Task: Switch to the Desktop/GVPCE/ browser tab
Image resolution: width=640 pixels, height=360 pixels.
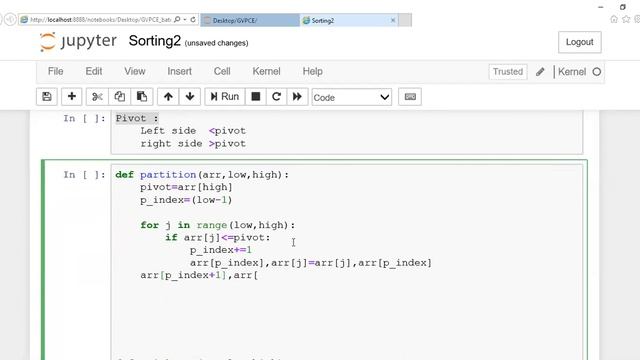Action: point(250,20)
